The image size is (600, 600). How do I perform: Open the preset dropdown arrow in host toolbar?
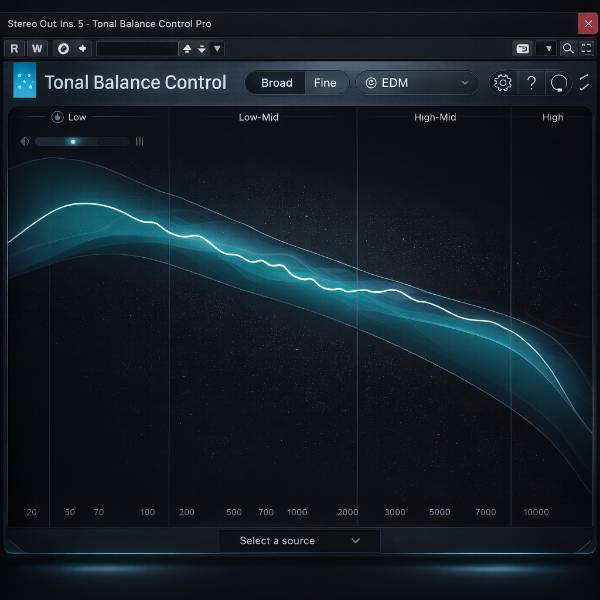(218, 48)
